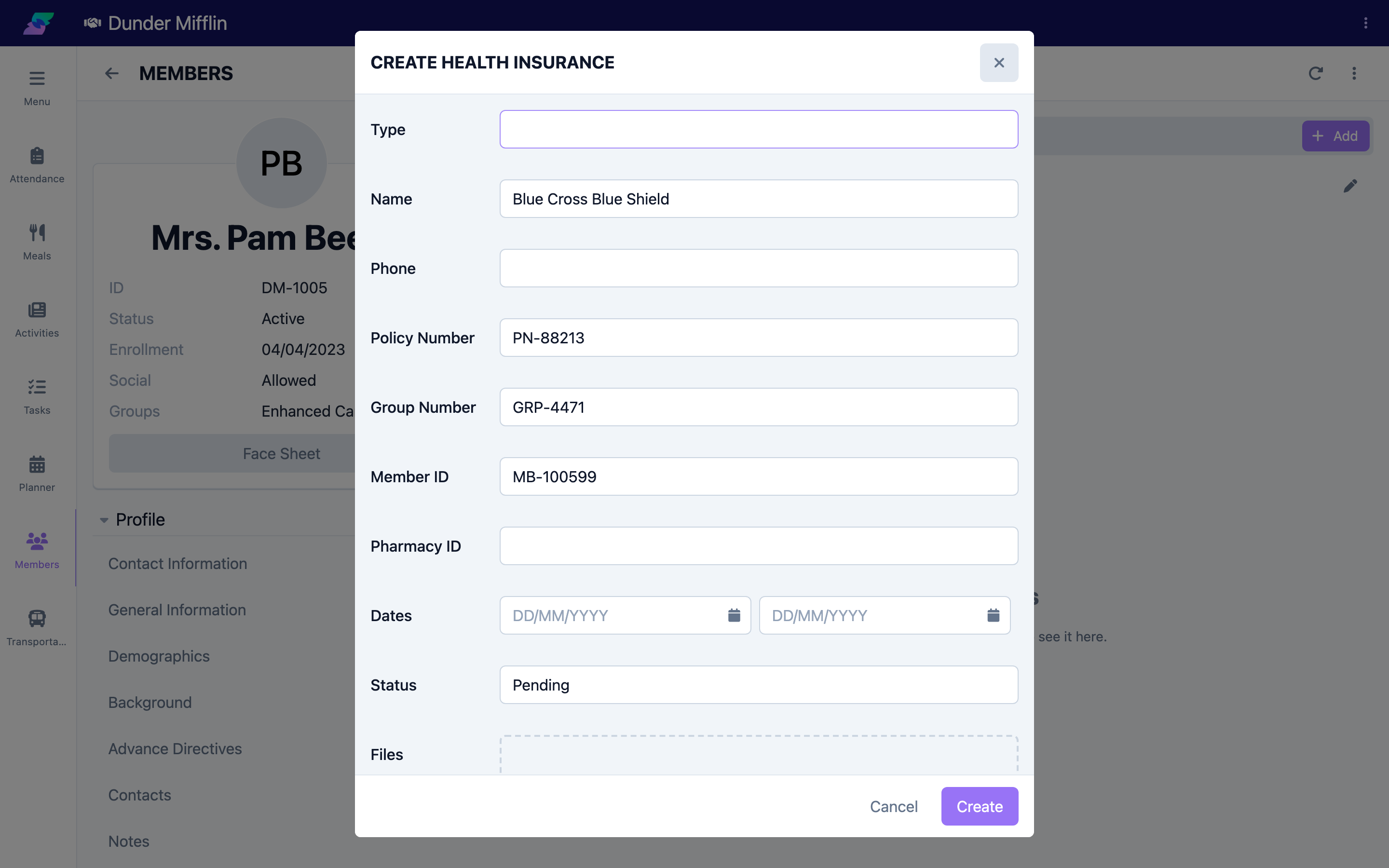Open Notes profile item
Image resolution: width=1389 pixels, height=868 pixels.
tap(129, 841)
